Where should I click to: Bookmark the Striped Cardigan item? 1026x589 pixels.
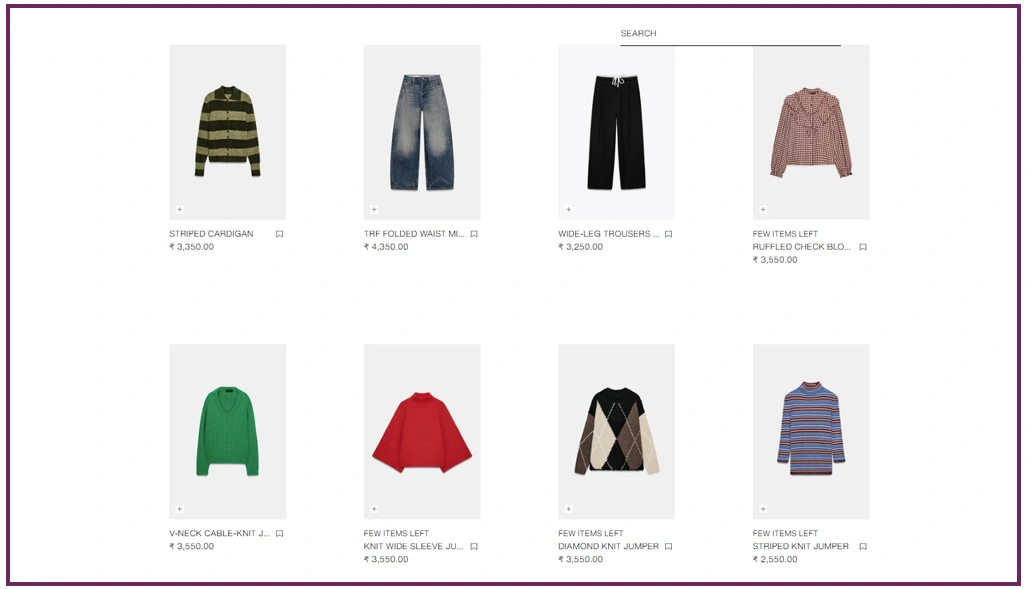(x=279, y=234)
